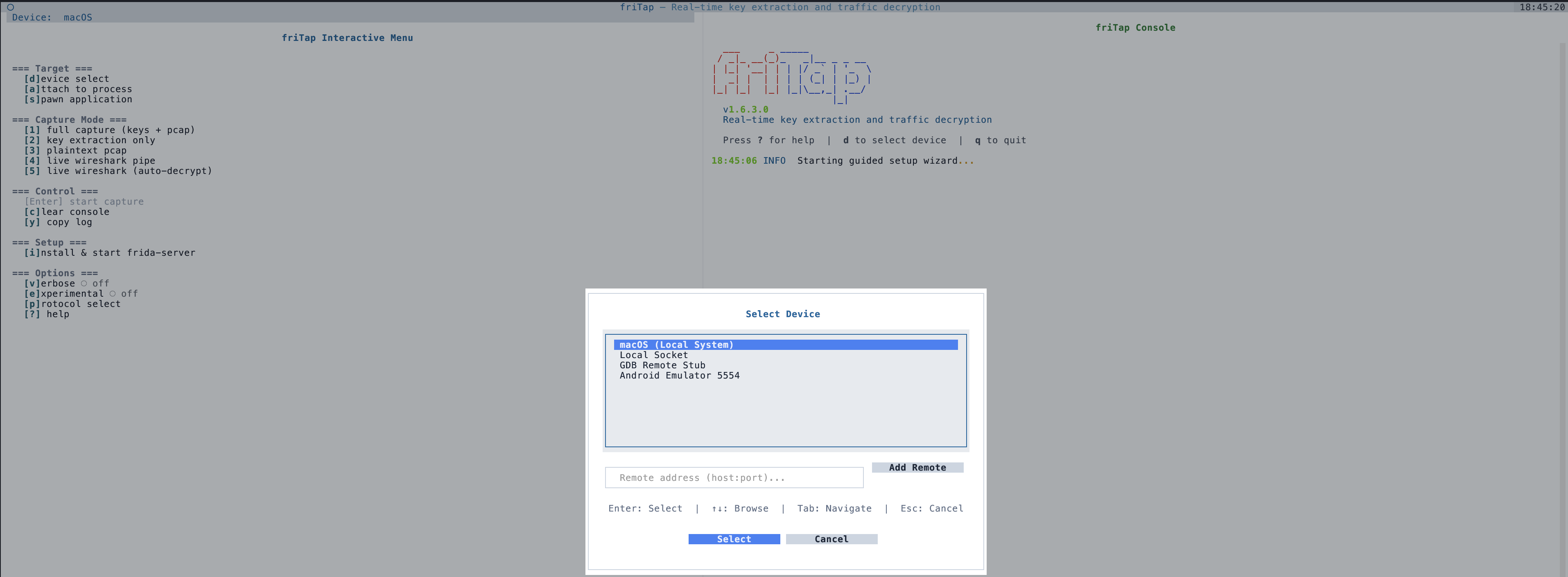1568x577 pixels.
Task: Click [y] copy log entry
Action: 58,222
